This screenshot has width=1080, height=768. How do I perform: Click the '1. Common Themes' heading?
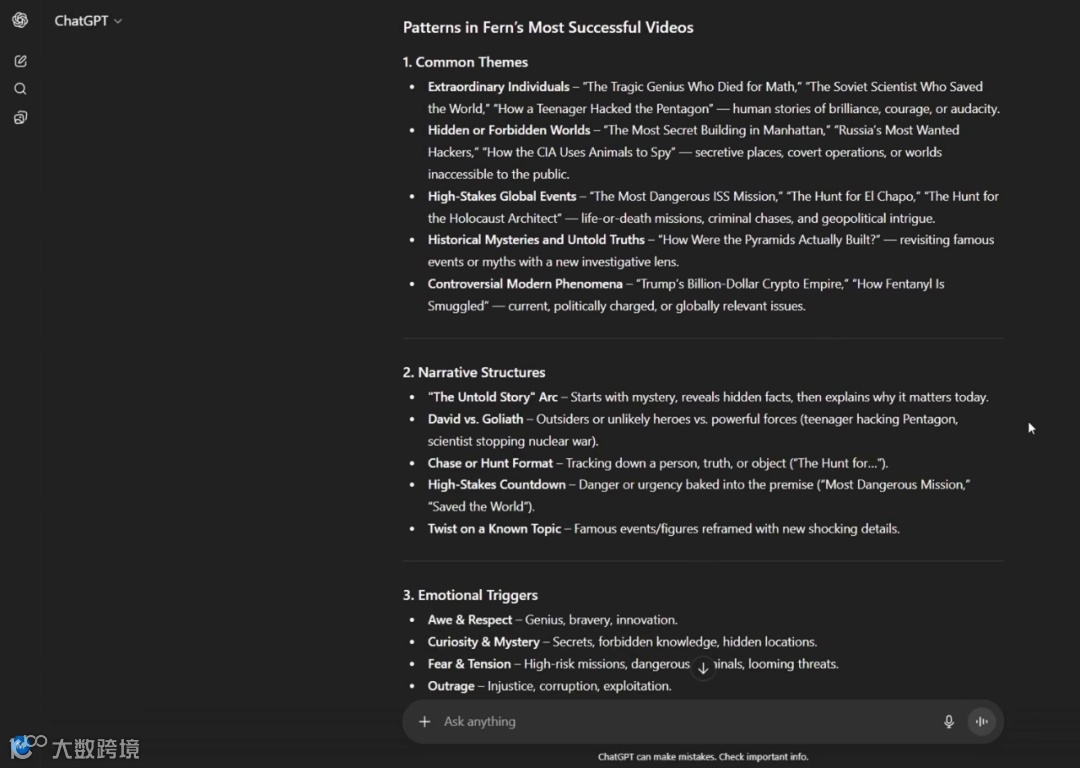(x=466, y=62)
